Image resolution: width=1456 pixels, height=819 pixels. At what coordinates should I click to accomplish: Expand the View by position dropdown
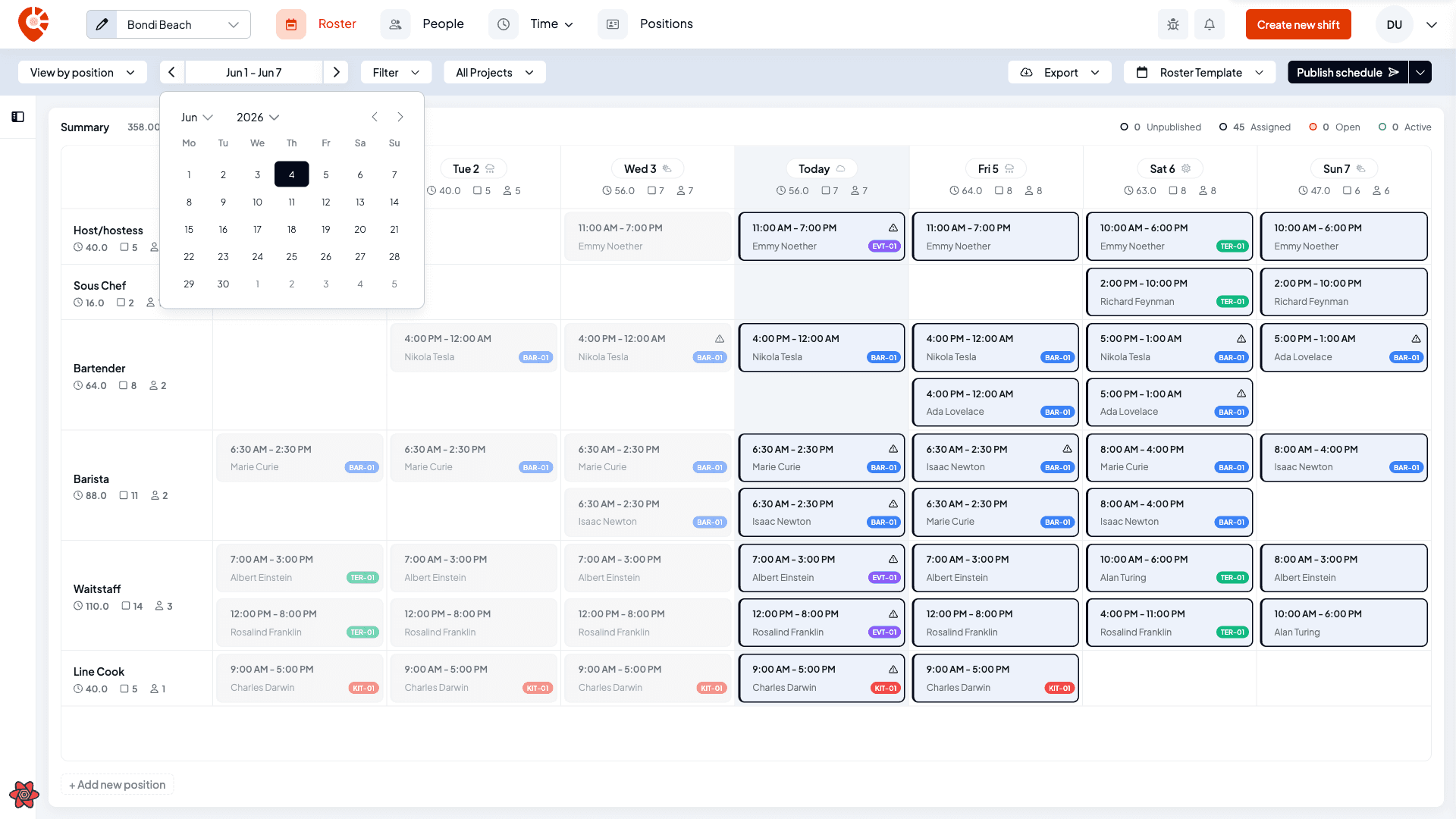82,72
